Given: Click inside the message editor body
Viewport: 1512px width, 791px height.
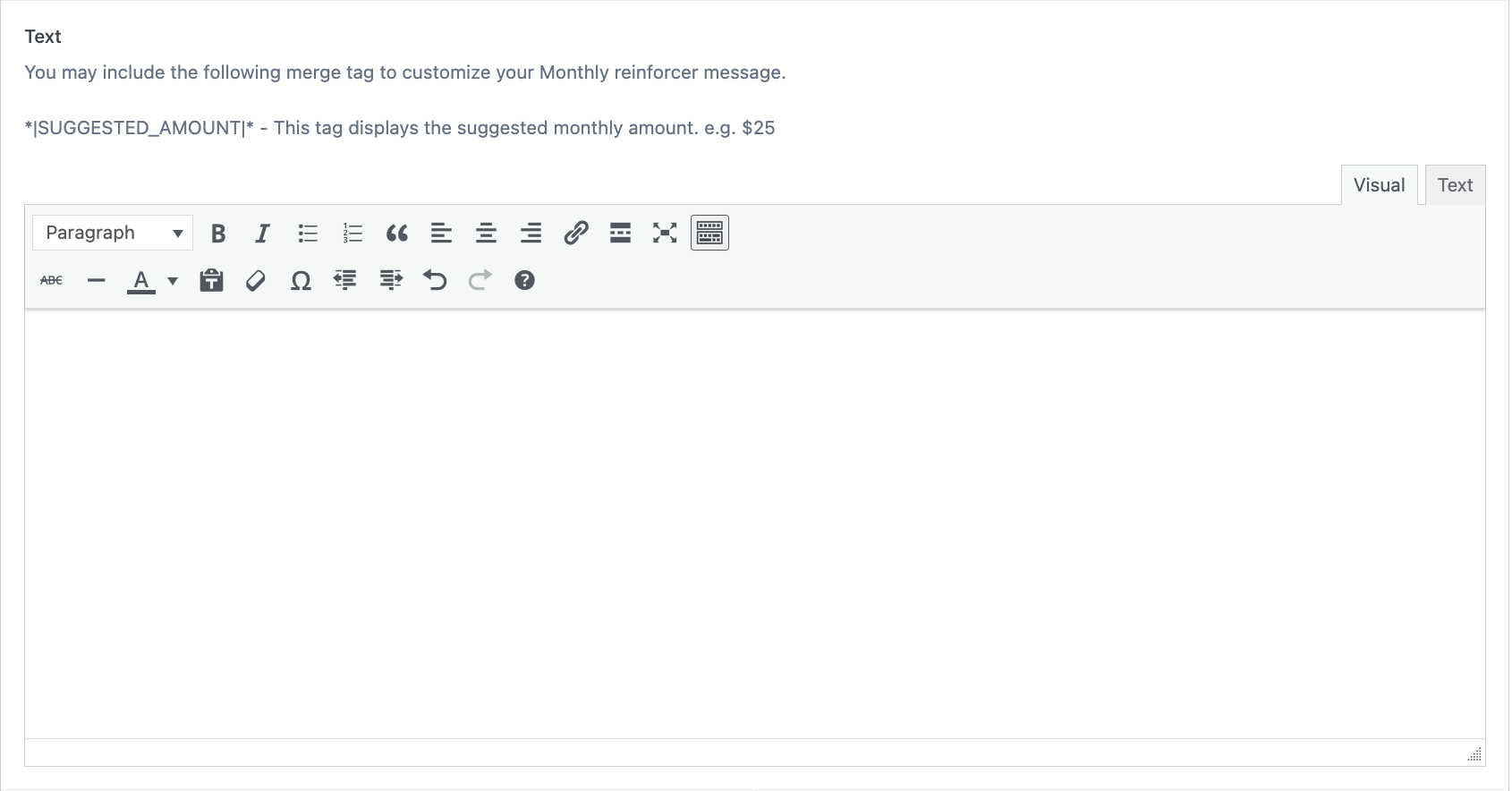Looking at the screenshot, I should point(754,523).
